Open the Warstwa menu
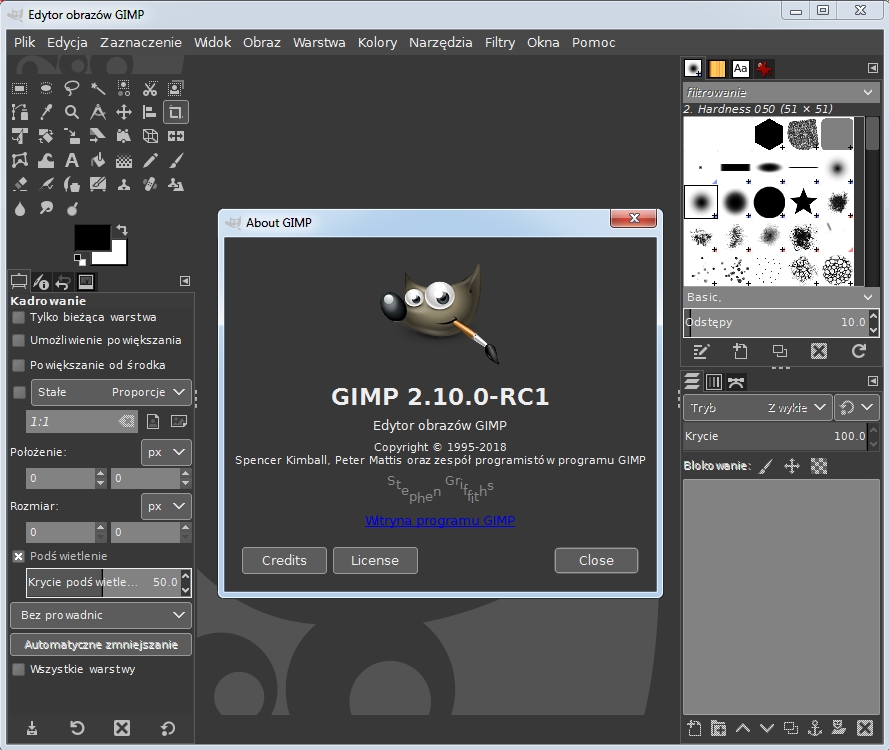Image resolution: width=889 pixels, height=750 pixels. (319, 42)
